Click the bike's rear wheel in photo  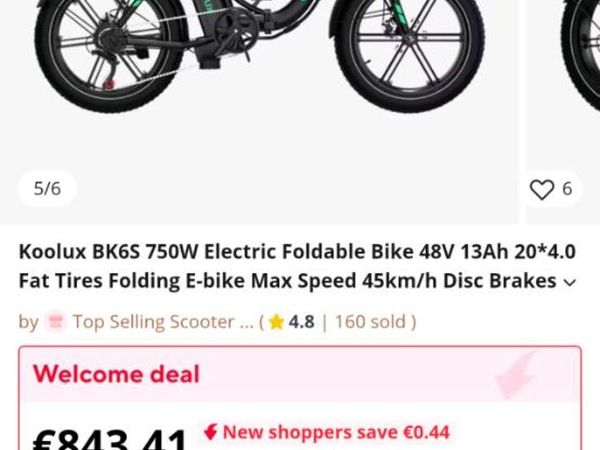[108, 52]
